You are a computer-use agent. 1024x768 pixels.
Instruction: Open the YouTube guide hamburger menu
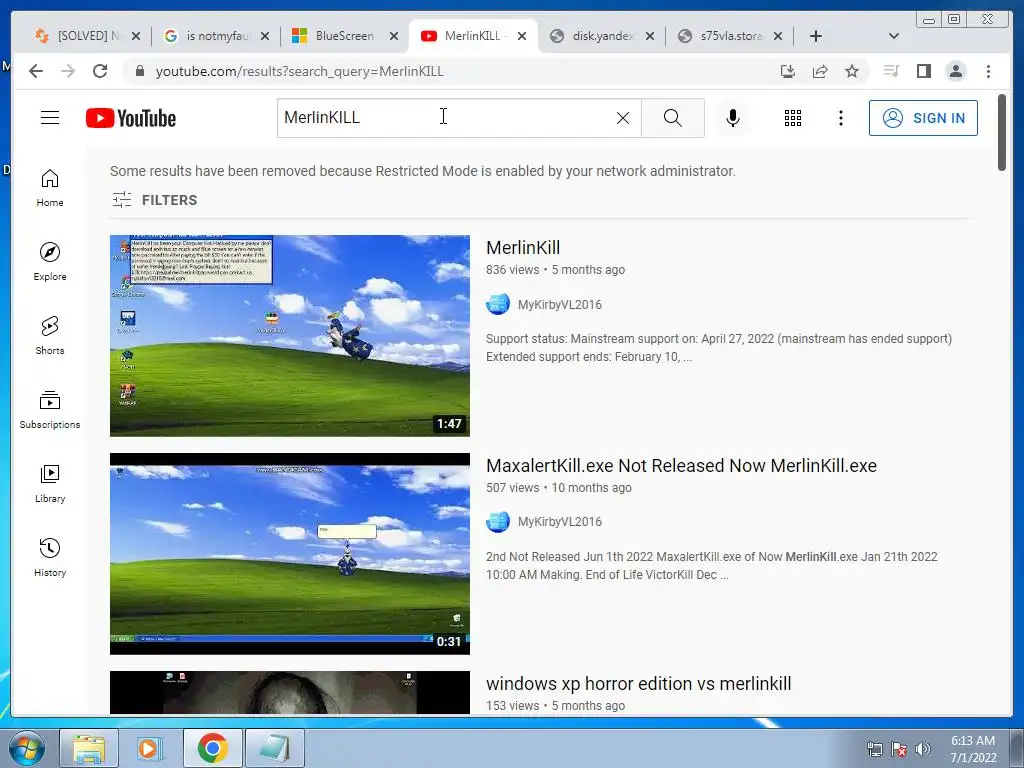click(x=50, y=118)
